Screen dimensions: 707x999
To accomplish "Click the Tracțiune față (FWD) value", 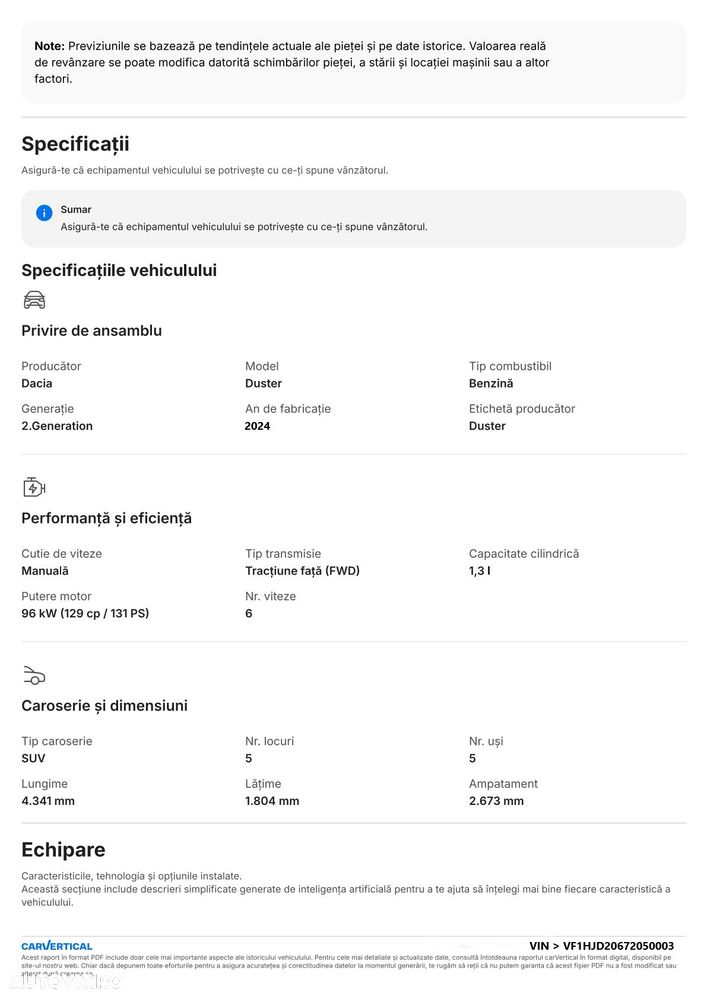I will click(302, 571).
